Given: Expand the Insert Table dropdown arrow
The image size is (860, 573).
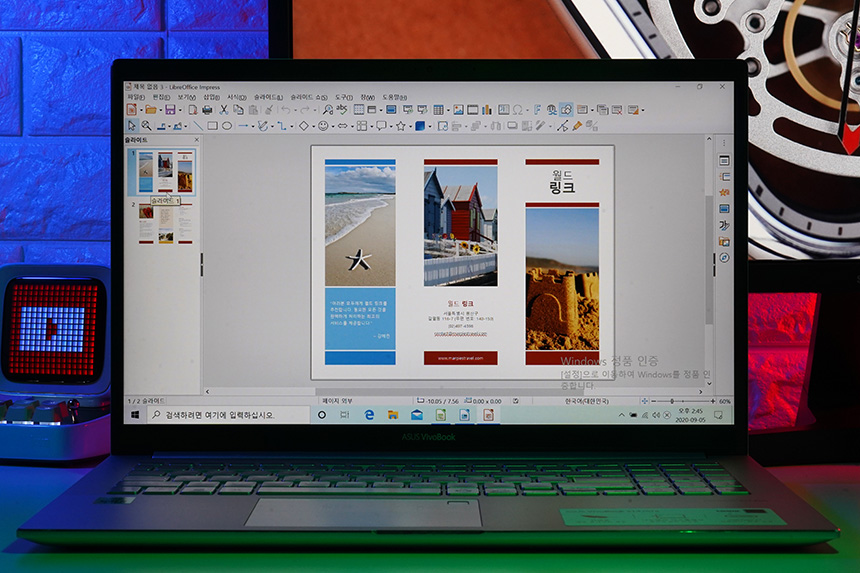Looking at the screenshot, I should click(446, 110).
